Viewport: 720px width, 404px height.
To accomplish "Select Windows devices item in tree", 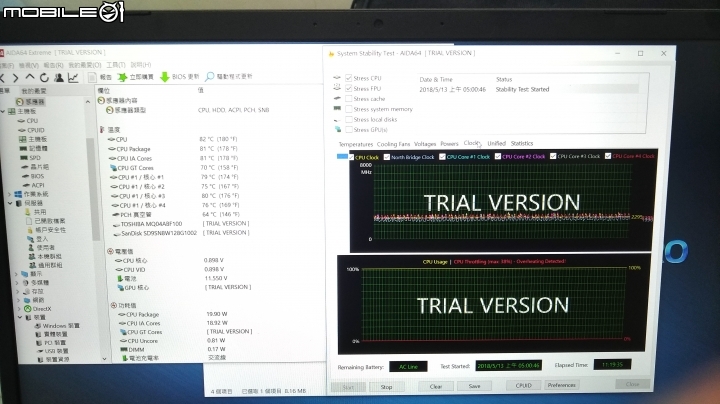I will 61,325.
